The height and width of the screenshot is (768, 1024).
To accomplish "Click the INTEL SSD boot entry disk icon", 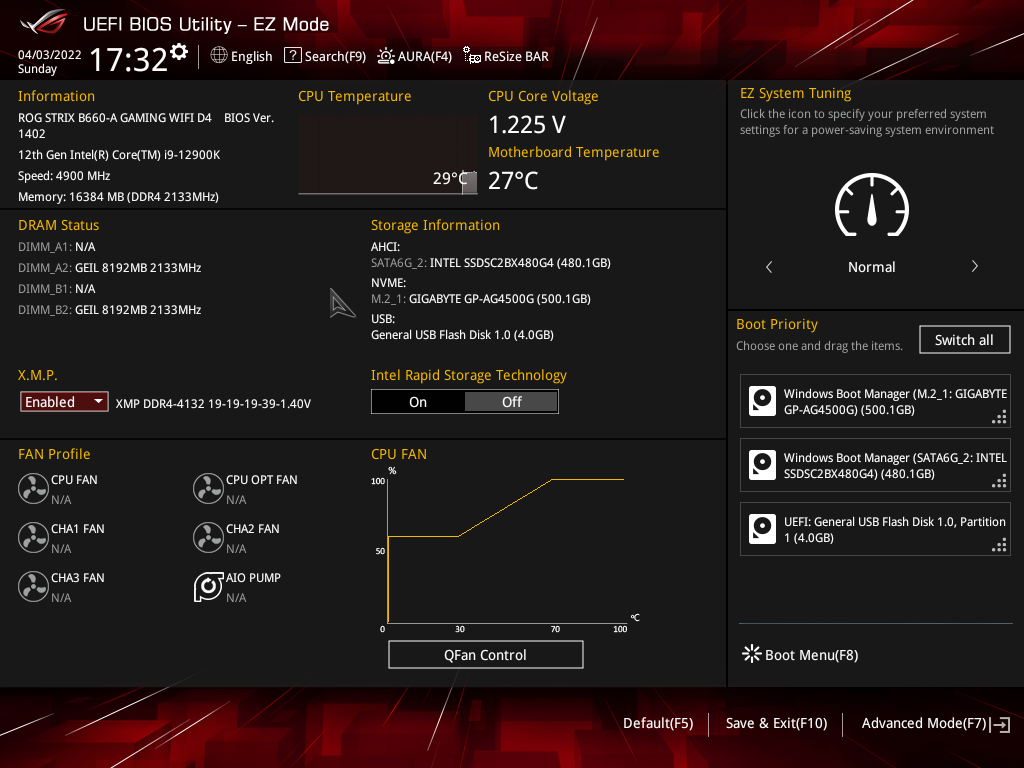I will click(x=762, y=465).
